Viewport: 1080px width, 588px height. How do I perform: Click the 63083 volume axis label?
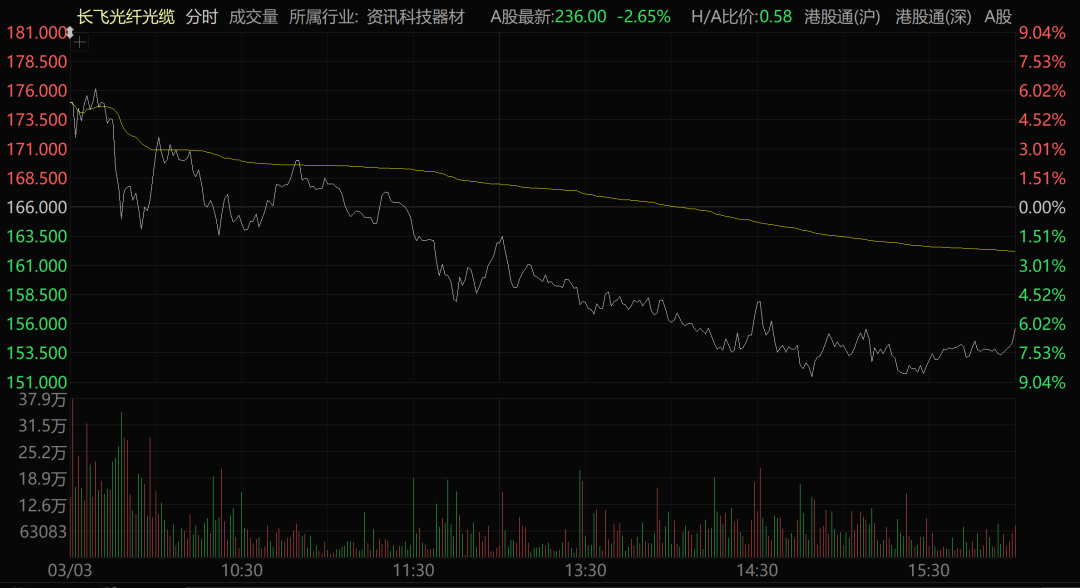(43, 532)
